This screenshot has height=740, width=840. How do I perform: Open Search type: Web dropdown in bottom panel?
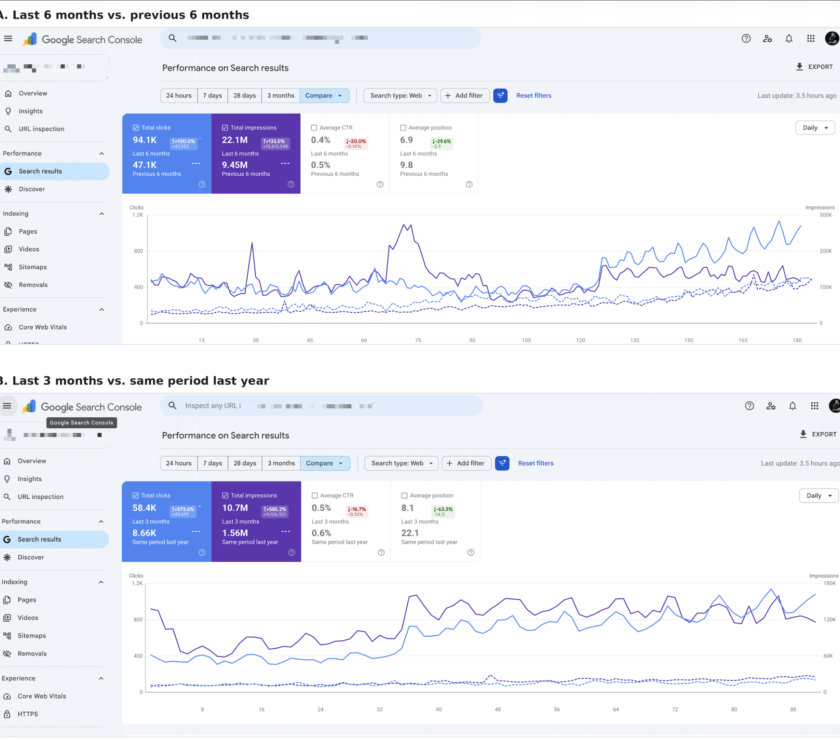click(401, 463)
